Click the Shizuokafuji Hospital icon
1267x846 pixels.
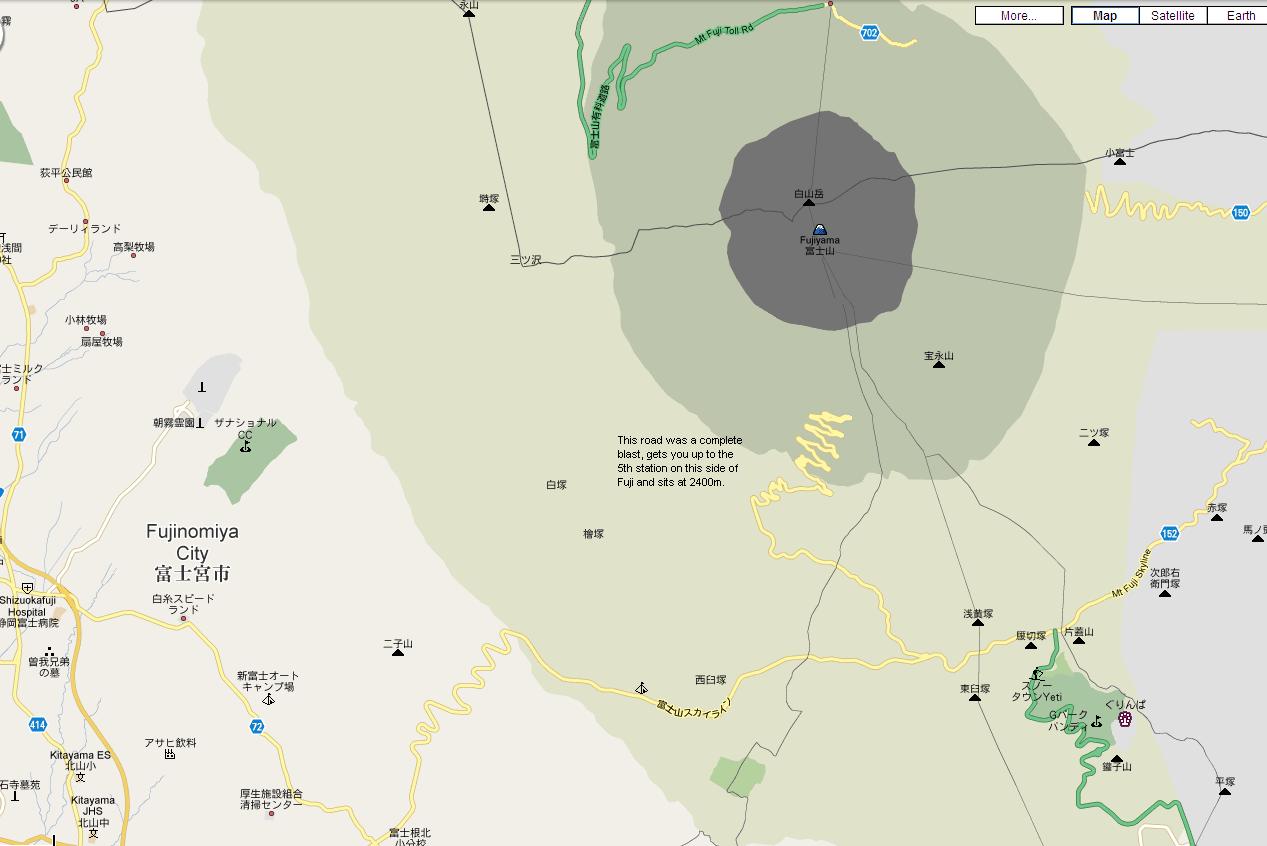tap(27, 588)
